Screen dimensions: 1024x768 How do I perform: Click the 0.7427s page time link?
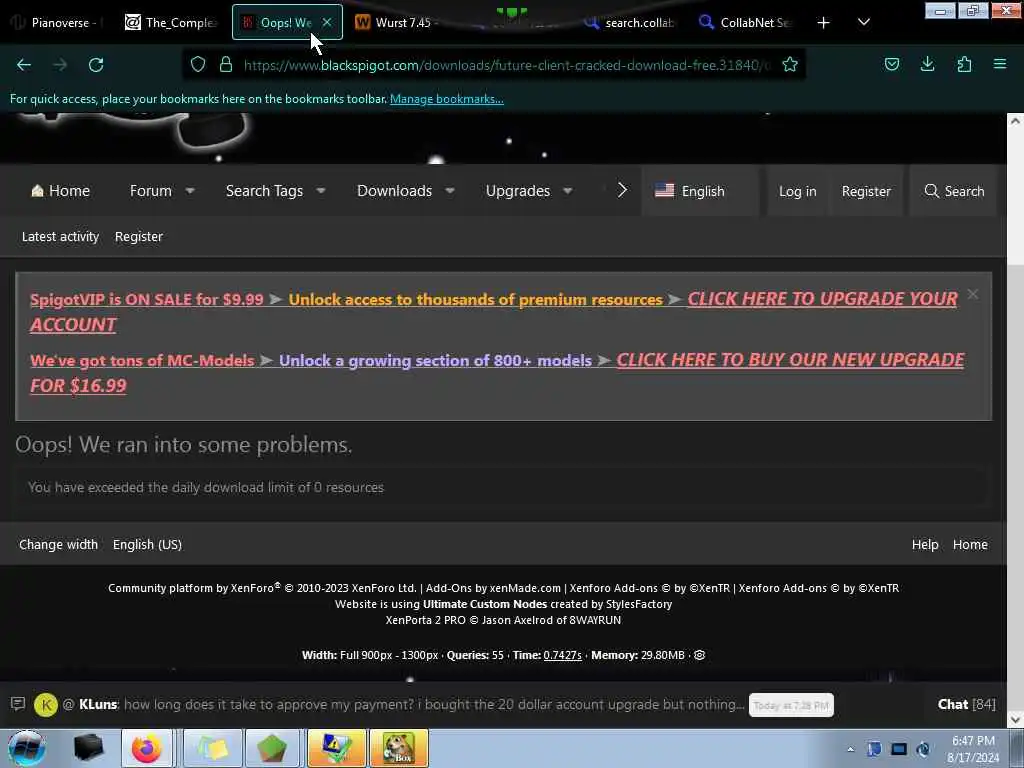[562, 655]
